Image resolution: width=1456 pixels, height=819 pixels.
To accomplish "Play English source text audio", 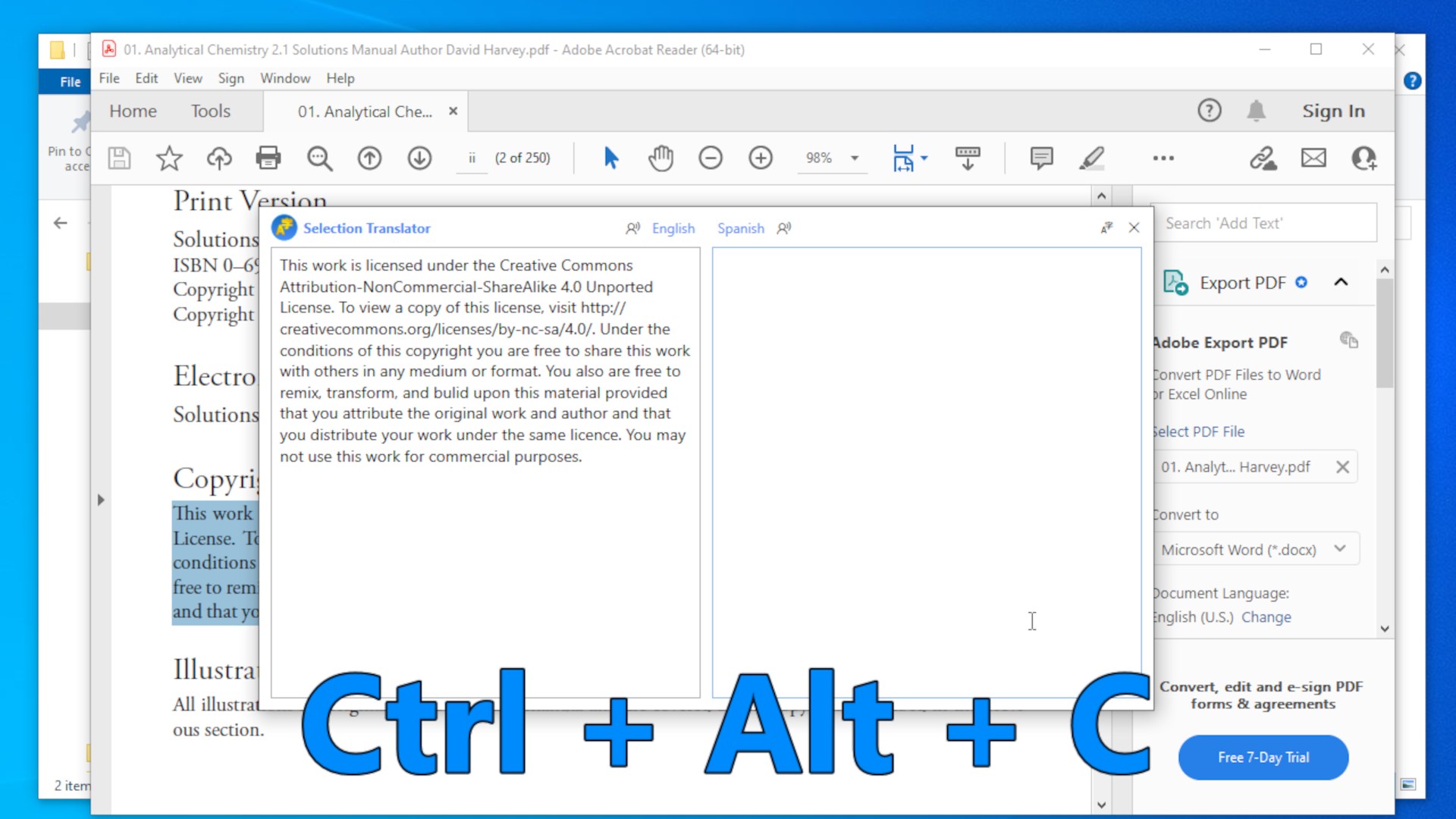I will click(x=632, y=228).
